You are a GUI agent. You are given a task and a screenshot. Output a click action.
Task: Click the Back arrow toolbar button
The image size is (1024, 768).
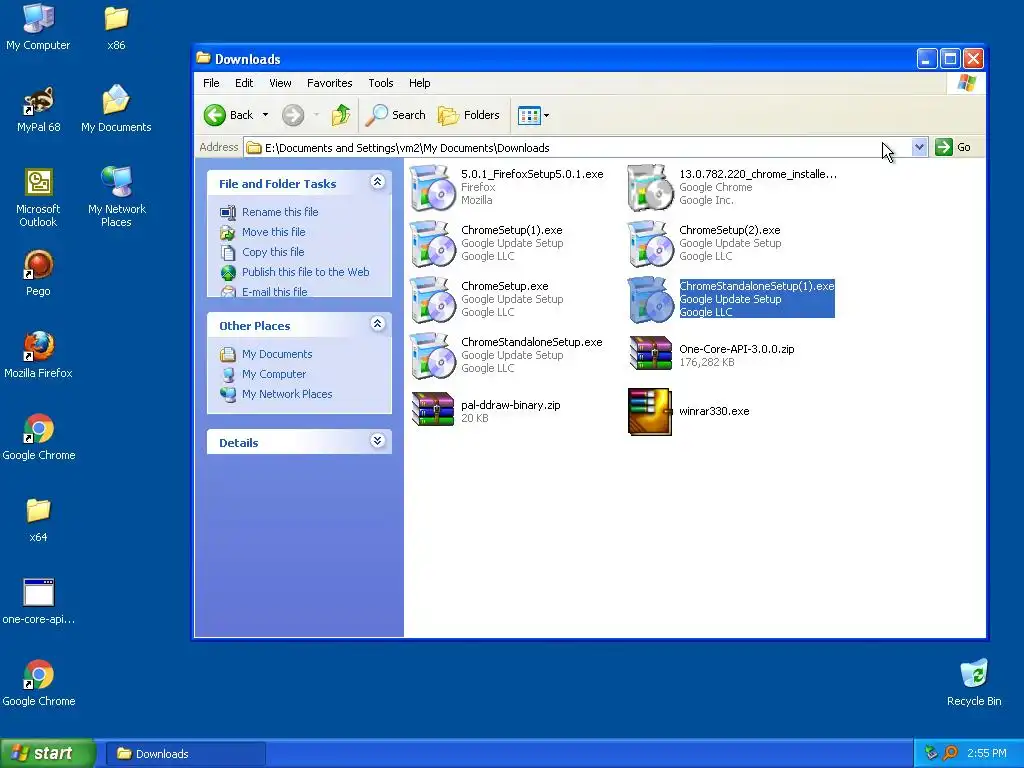(x=229, y=115)
